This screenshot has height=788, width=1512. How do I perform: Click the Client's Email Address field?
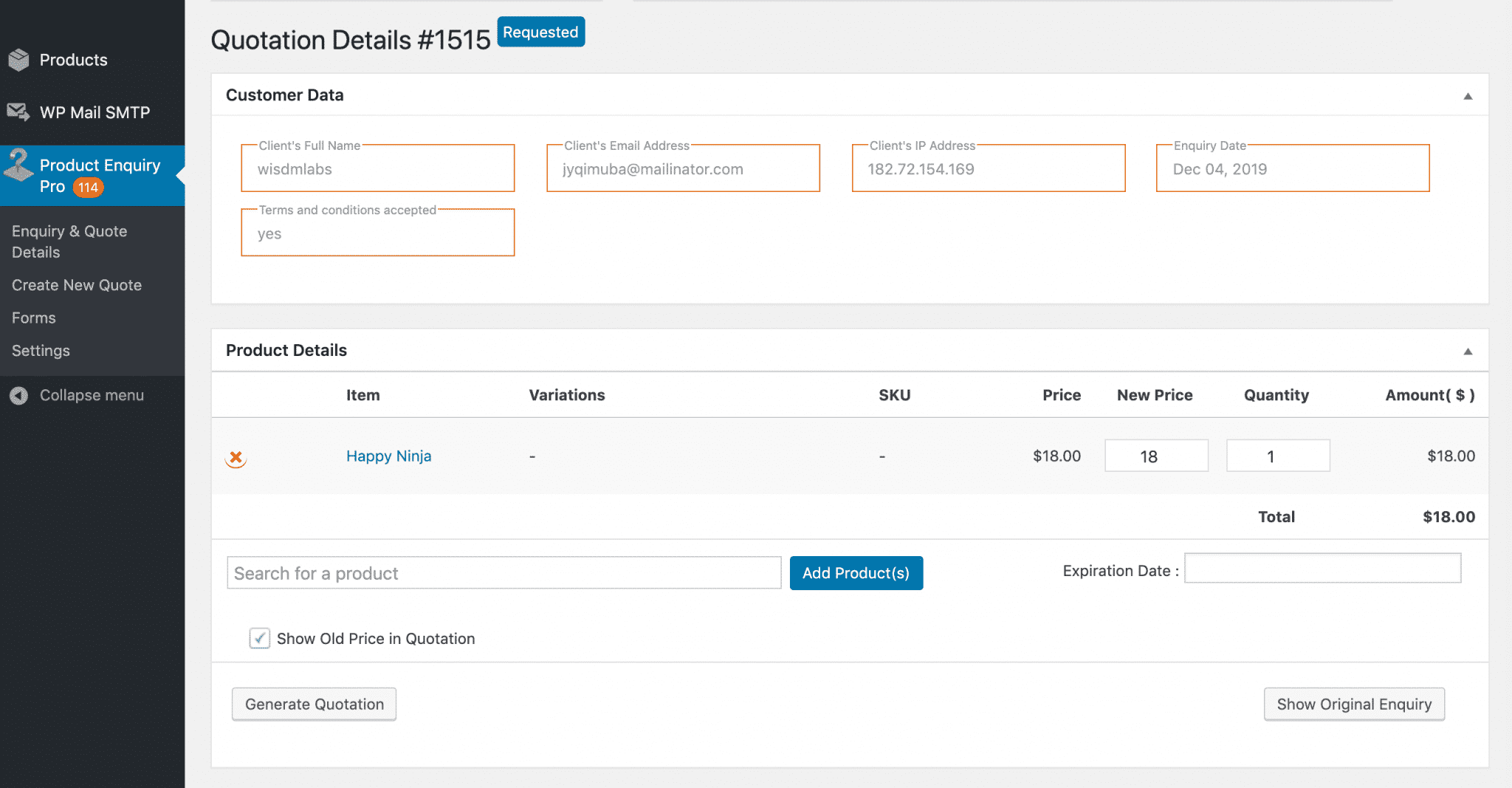(684, 168)
